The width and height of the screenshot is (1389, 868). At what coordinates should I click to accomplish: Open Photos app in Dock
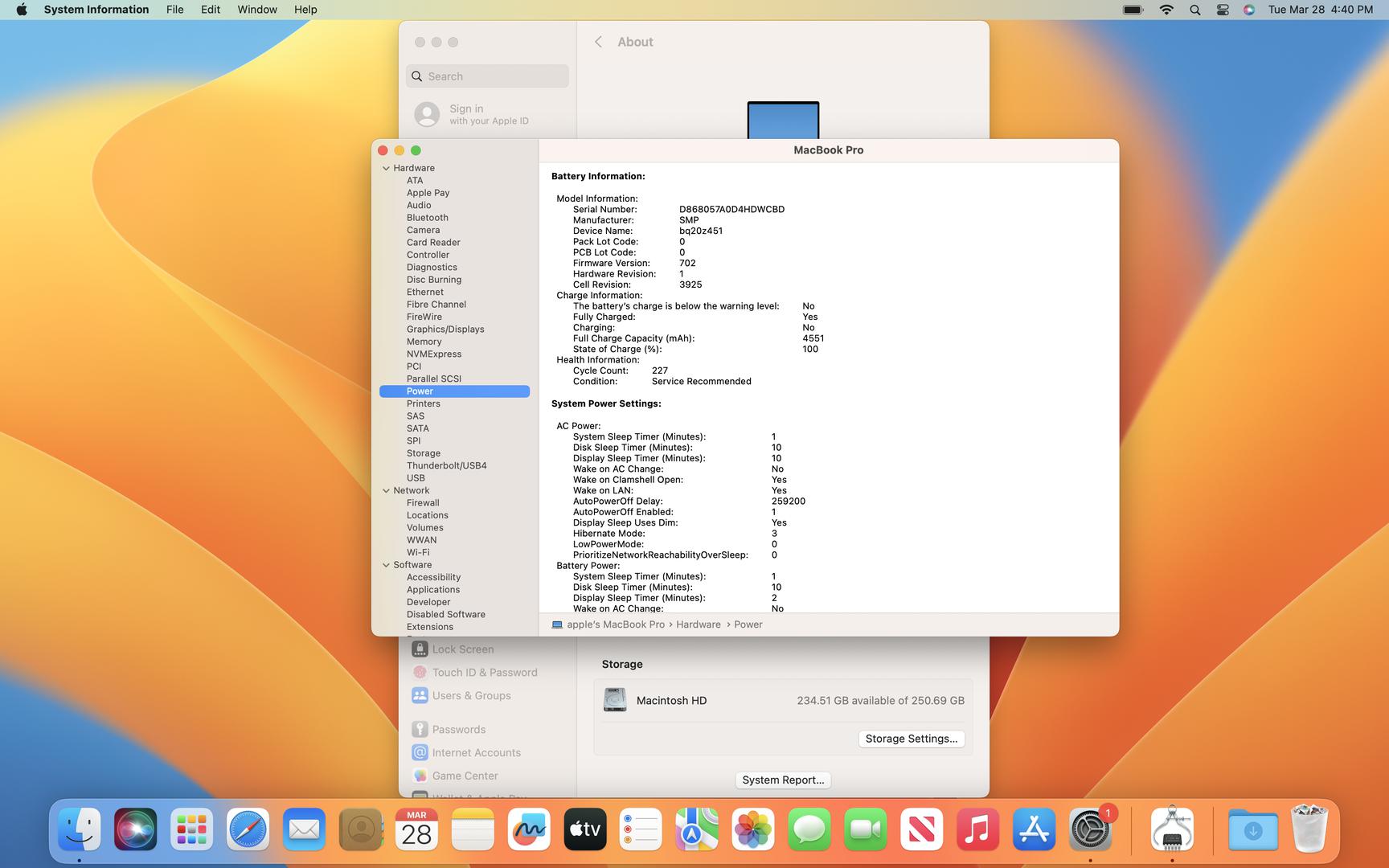753,829
